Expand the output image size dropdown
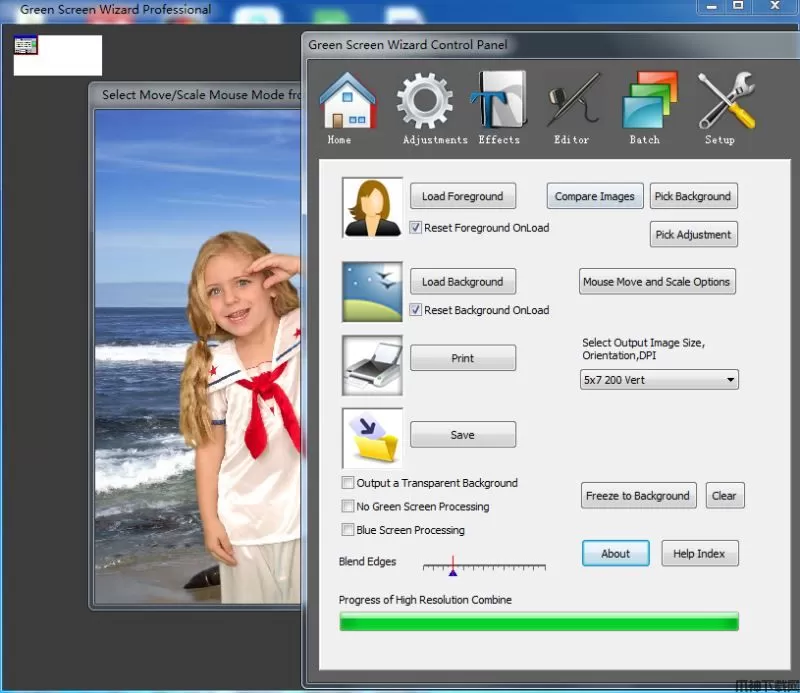This screenshot has width=800, height=693. pos(731,380)
